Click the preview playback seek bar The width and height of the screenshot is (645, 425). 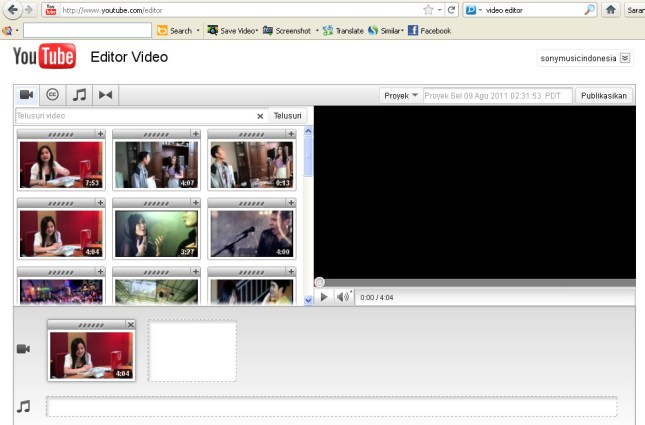[475, 283]
